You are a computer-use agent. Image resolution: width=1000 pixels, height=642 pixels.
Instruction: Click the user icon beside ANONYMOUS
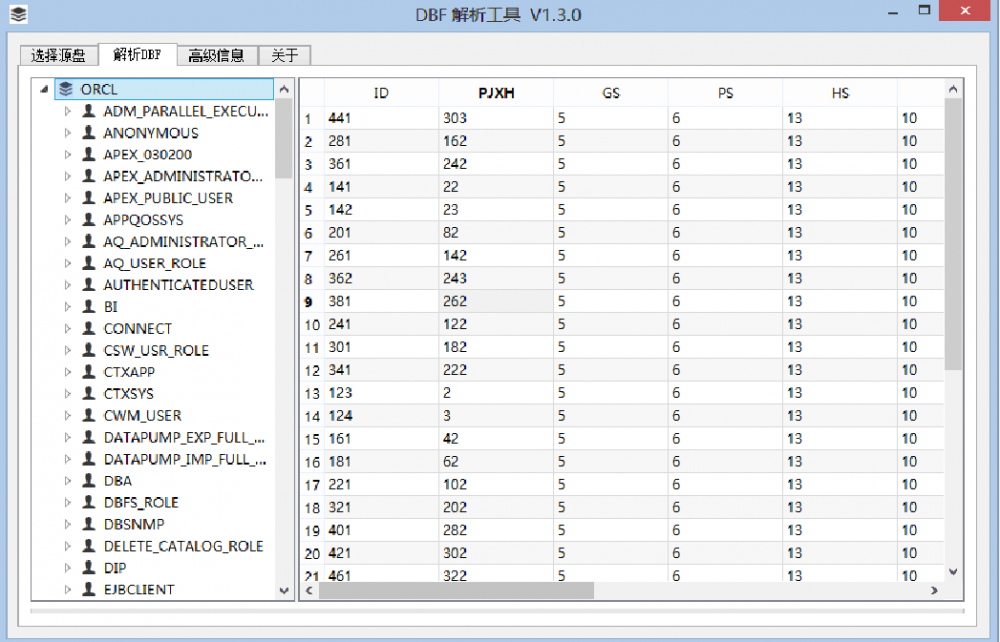89,133
